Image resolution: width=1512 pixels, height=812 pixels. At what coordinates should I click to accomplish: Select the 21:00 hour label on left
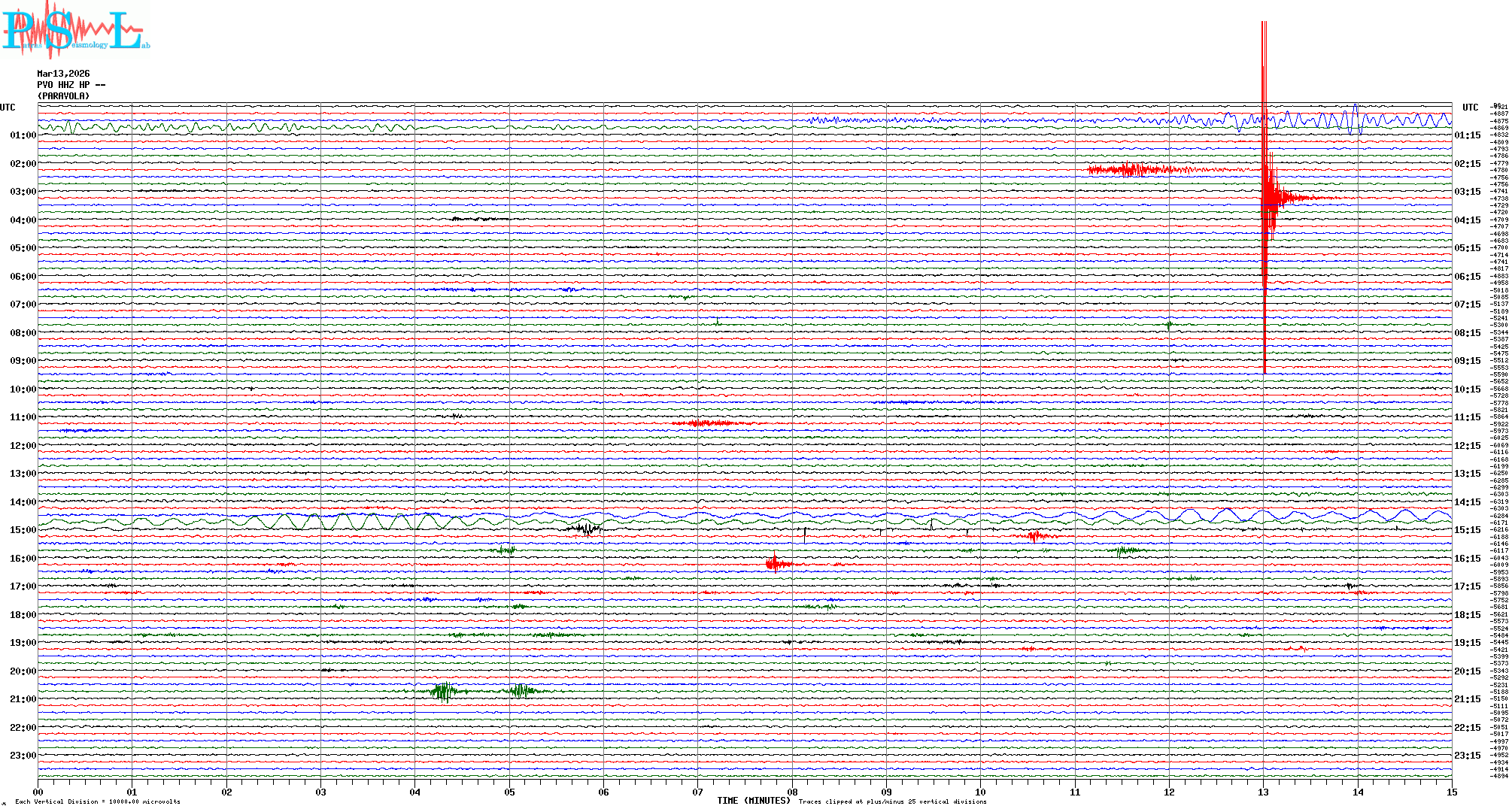[x=23, y=699]
